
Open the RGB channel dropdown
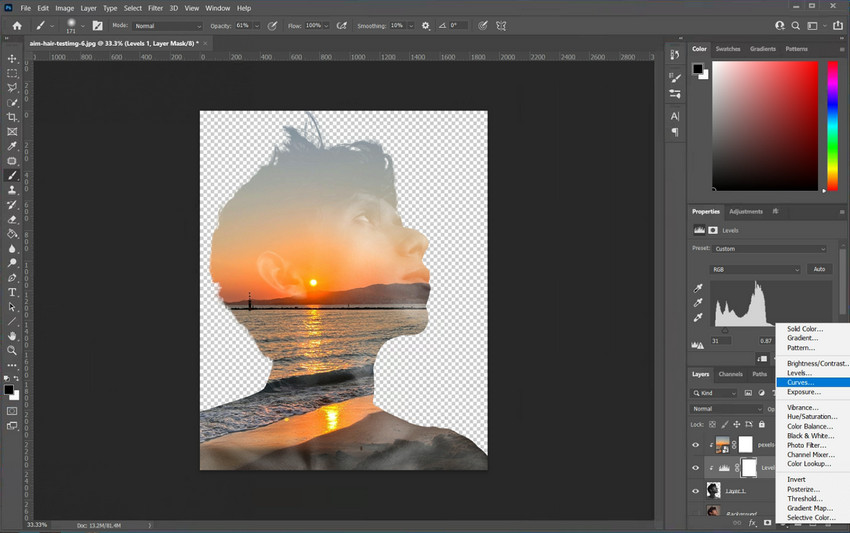coord(755,269)
